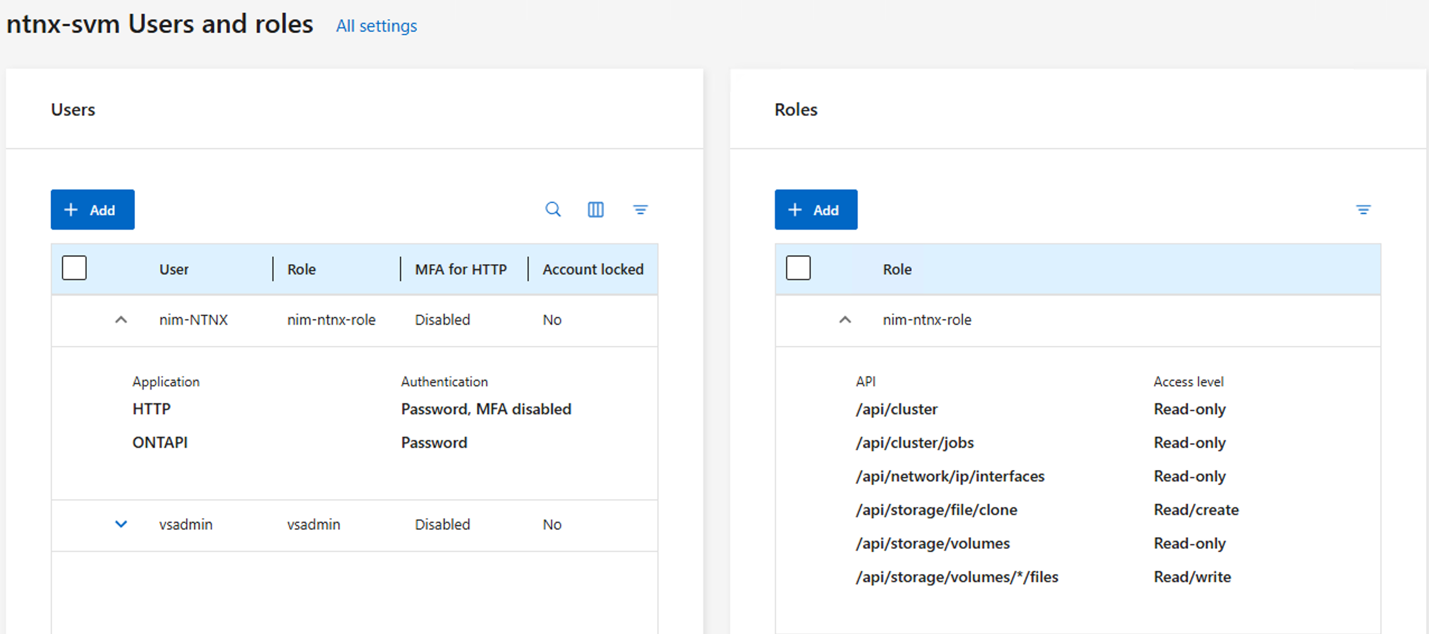1429x634 pixels.
Task: Click Disabled MFA value for nim-NTNX
Action: tap(443, 320)
